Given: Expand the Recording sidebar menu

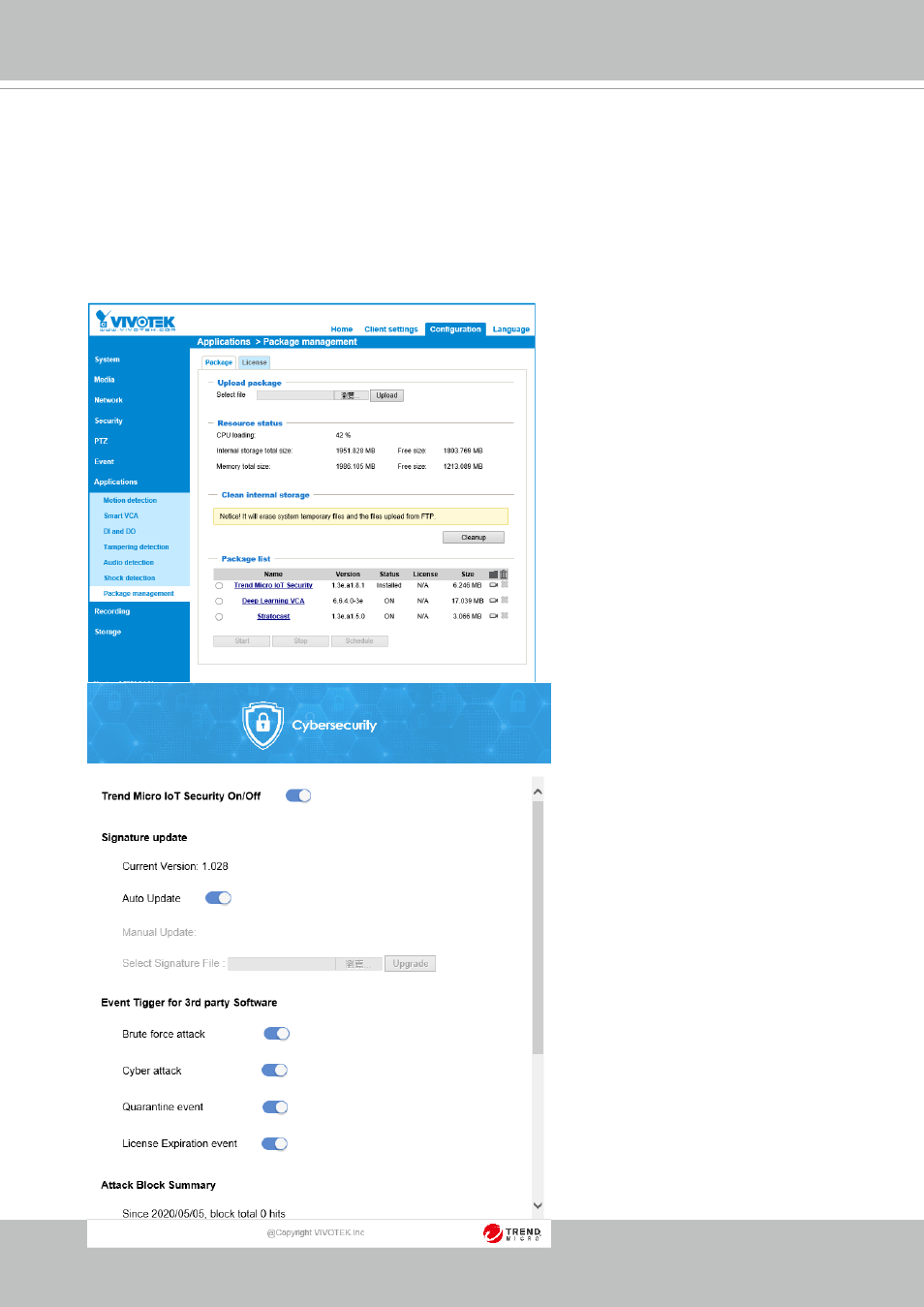Looking at the screenshot, I should (x=112, y=611).
